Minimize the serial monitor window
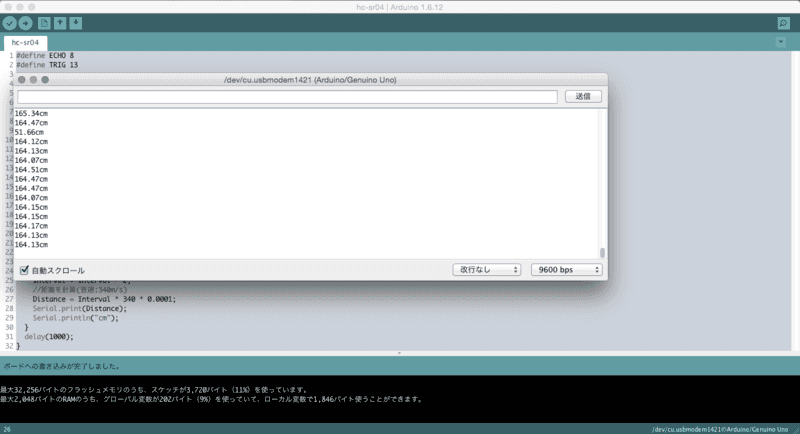The image size is (800, 434). pos(33,79)
